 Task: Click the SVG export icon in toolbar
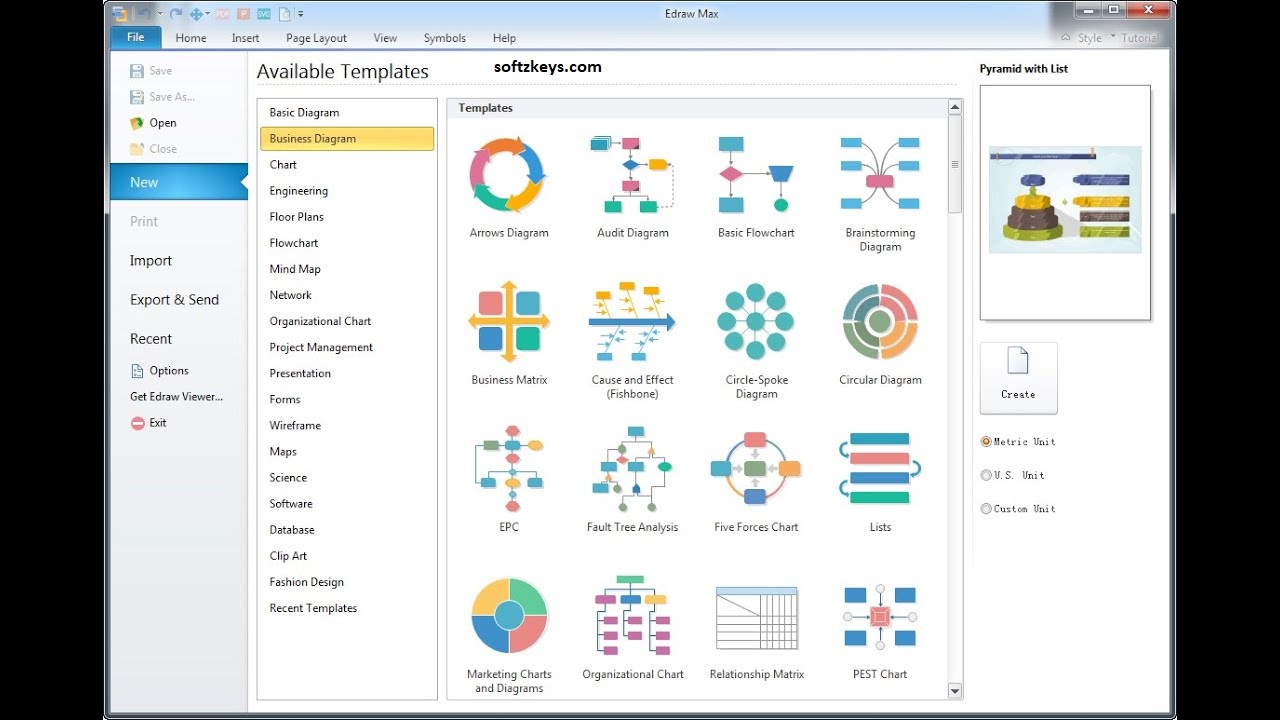click(264, 14)
